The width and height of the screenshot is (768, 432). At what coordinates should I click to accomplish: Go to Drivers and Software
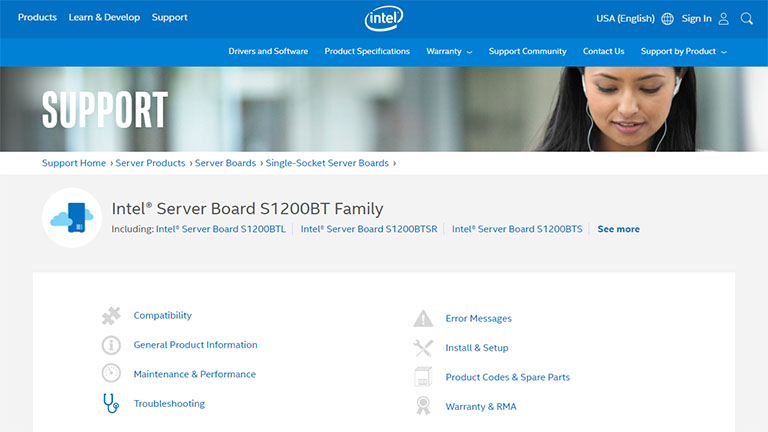point(268,51)
